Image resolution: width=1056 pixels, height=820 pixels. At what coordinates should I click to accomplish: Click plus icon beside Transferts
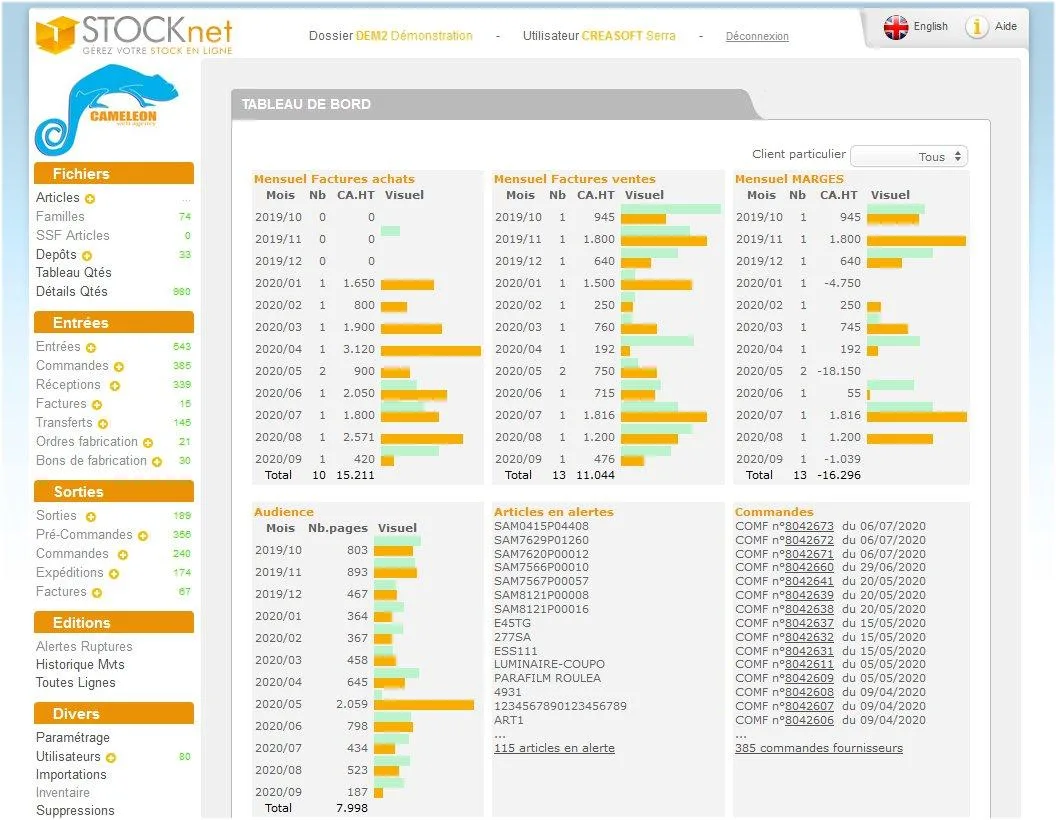(x=102, y=423)
